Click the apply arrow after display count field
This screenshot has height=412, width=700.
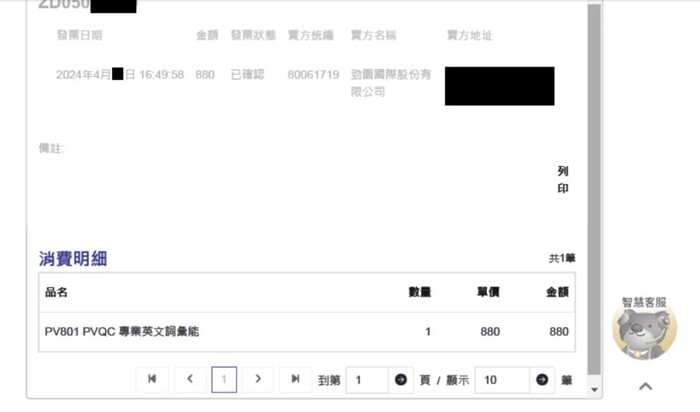click(542, 380)
